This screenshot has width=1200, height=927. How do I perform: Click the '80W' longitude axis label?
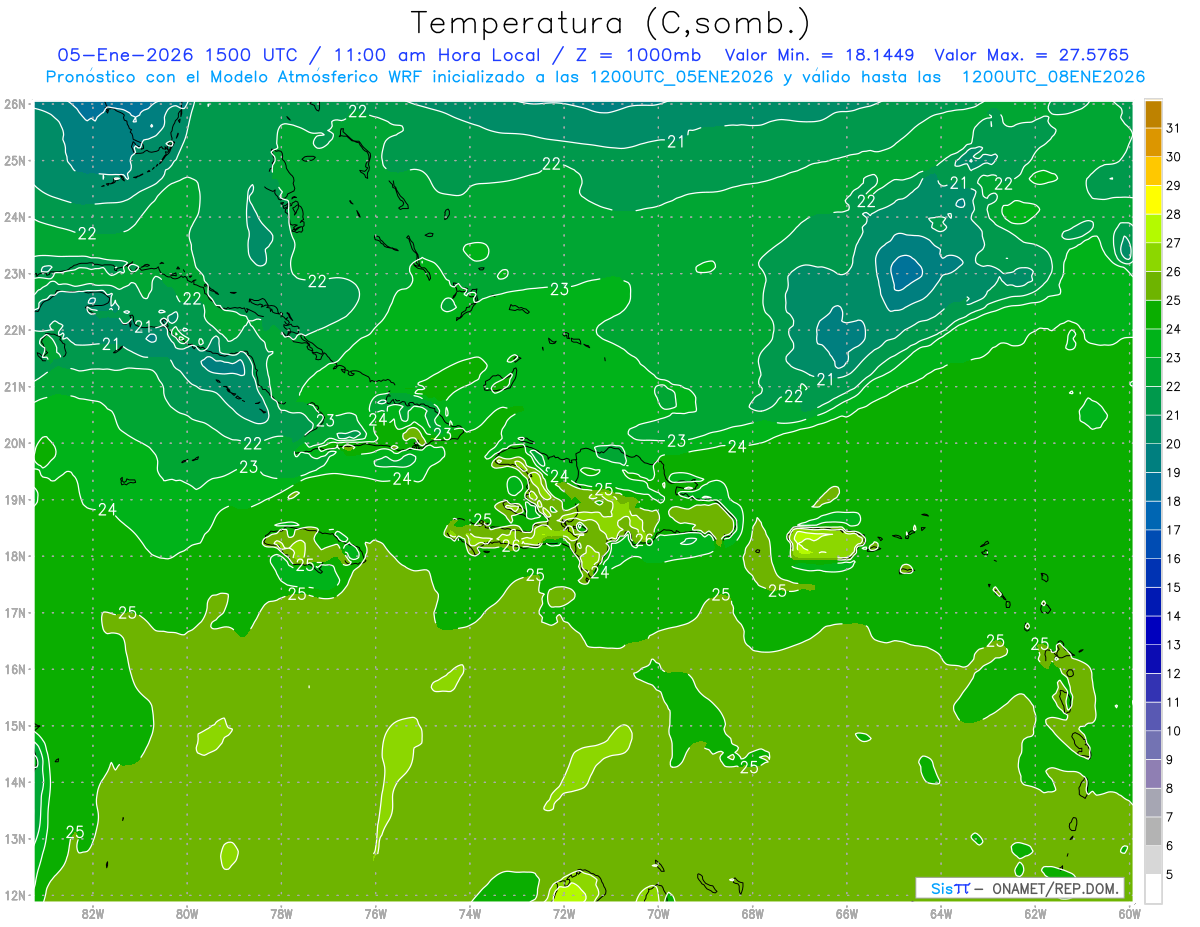pyautogui.click(x=186, y=914)
